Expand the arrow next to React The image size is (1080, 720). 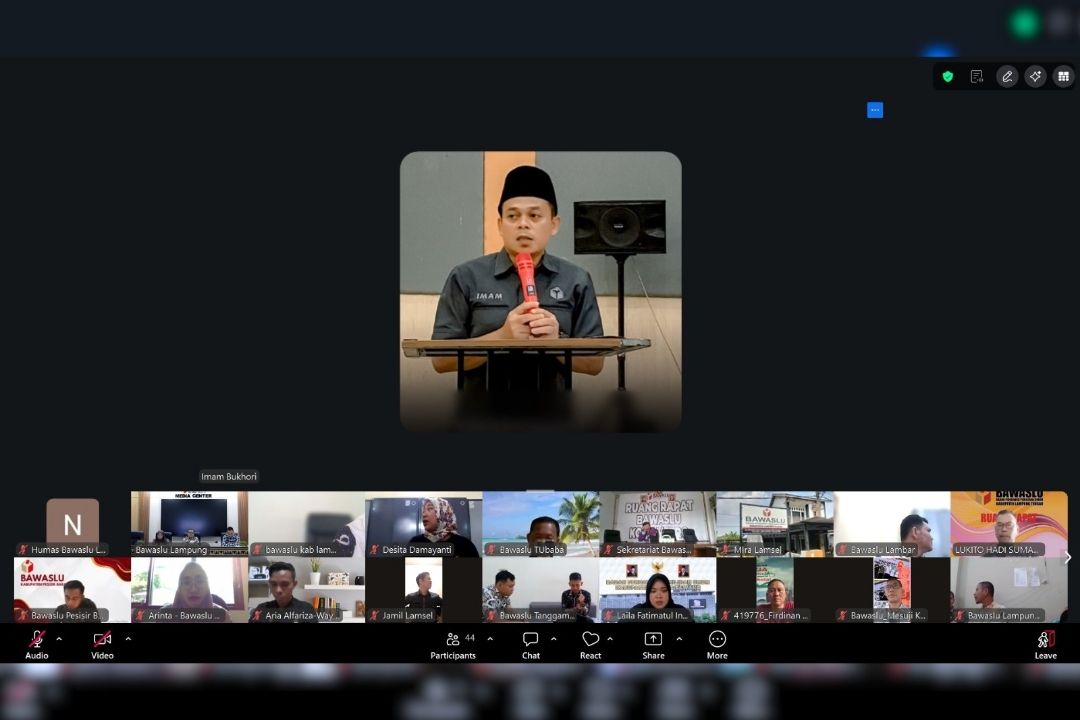[610, 639]
